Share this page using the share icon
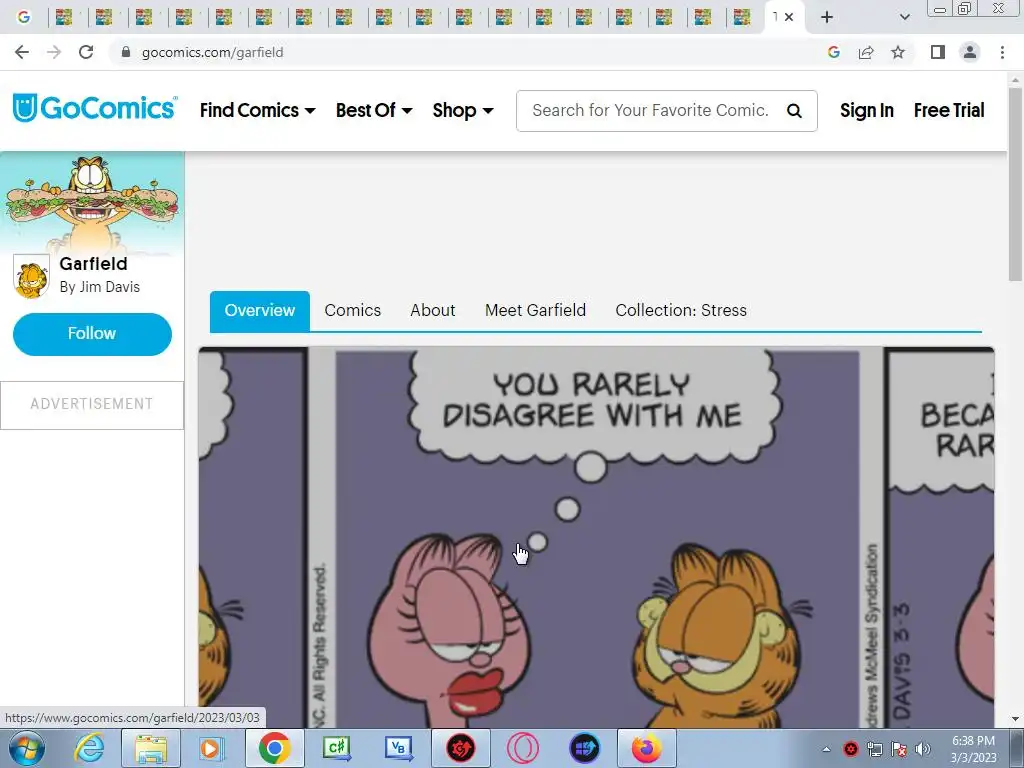The height and width of the screenshot is (768, 1024). click(x=866, y=52)
